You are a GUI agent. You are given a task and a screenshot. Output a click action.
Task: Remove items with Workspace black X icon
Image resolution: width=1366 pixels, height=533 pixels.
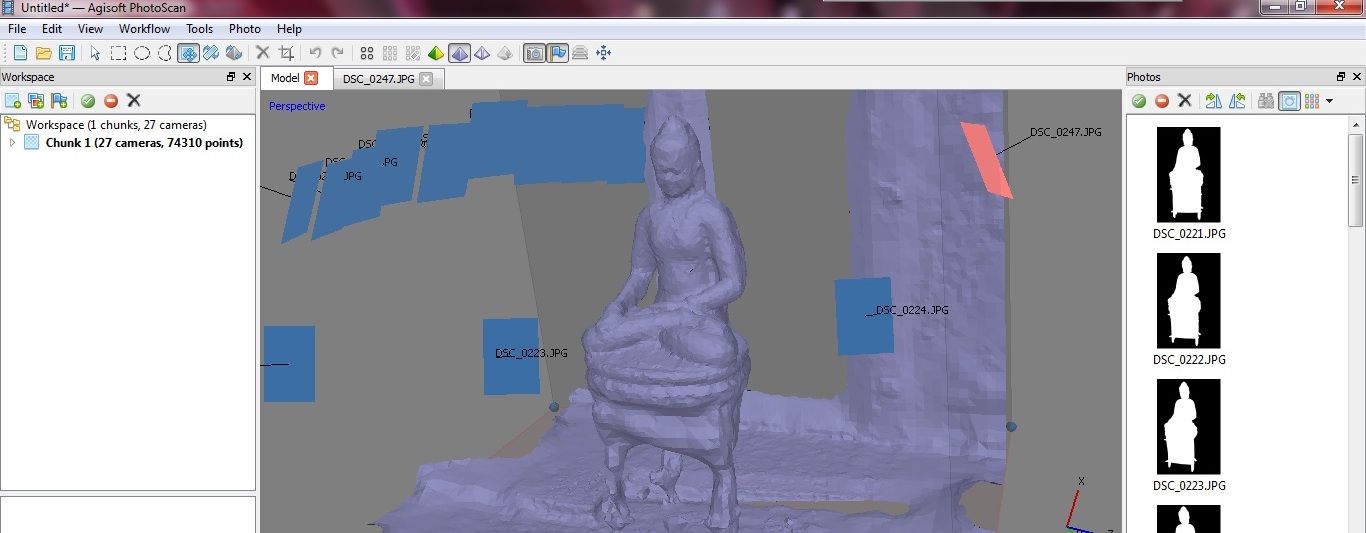[134, 101]
